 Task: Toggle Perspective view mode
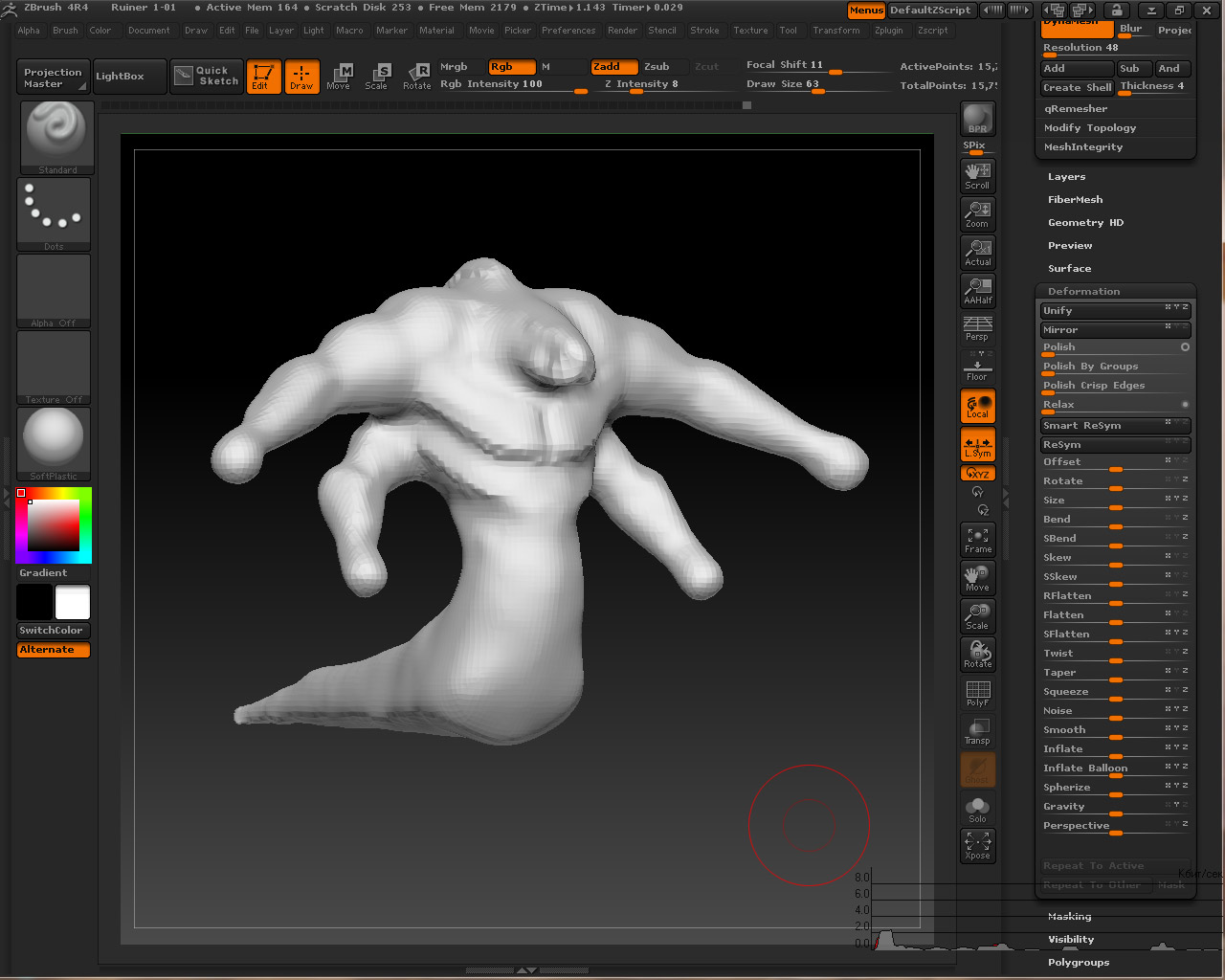coord(977,328)
